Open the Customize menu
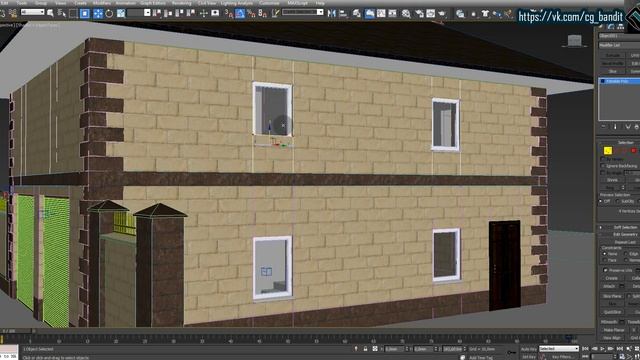 point(269,2)
